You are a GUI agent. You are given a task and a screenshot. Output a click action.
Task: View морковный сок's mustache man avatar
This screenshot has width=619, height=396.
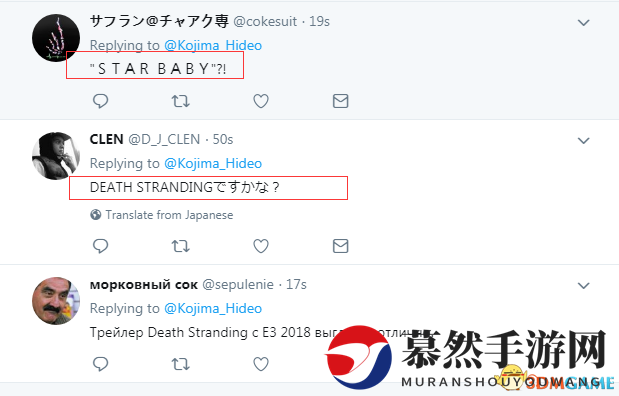tap(56, 301)
